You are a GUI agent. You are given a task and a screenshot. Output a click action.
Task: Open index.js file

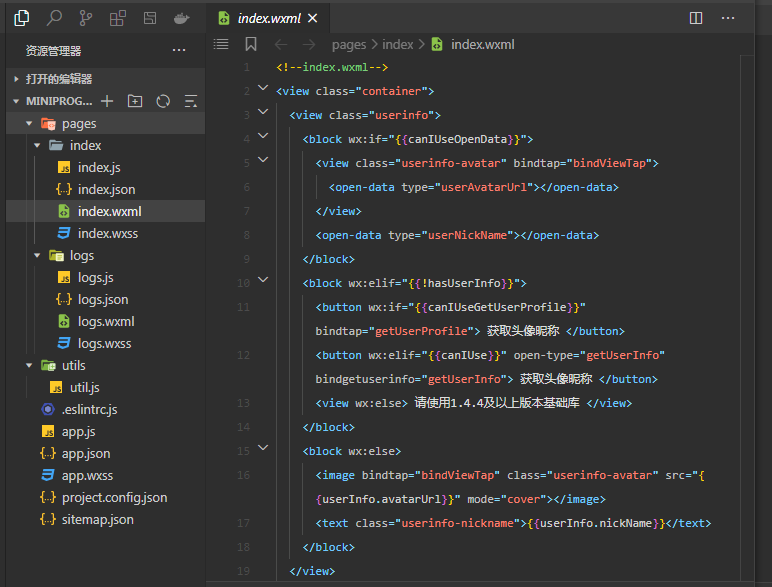(105, 167)
